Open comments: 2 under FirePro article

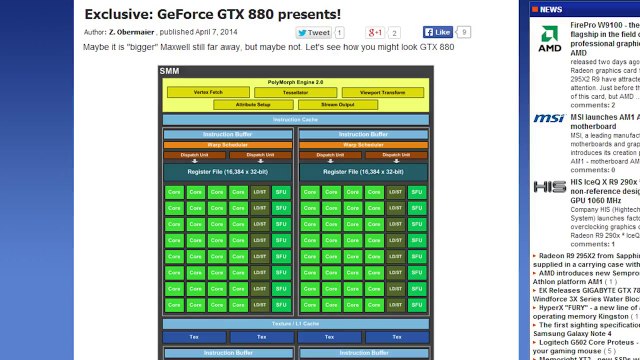click(593, 105)
